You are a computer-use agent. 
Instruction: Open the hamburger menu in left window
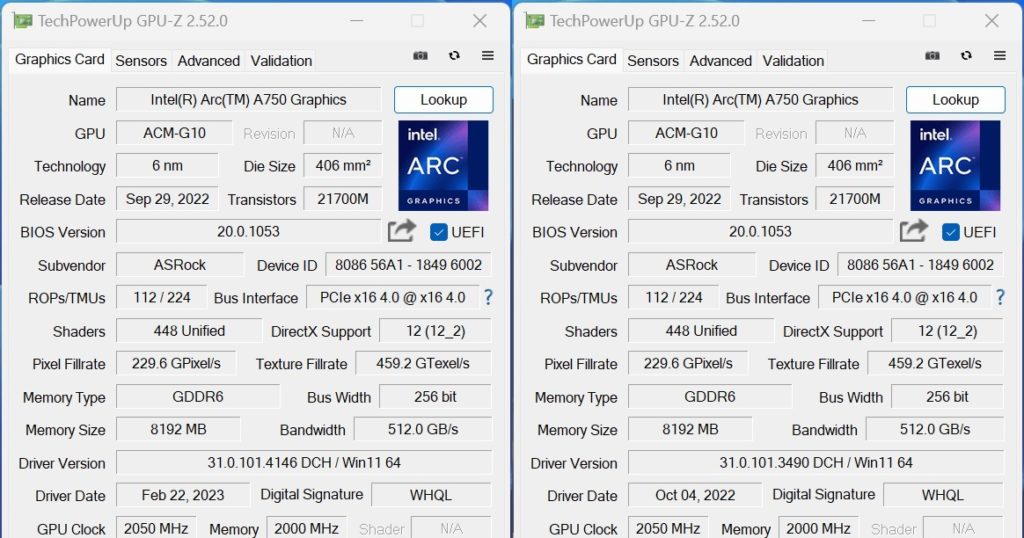[x=488, y=56]
